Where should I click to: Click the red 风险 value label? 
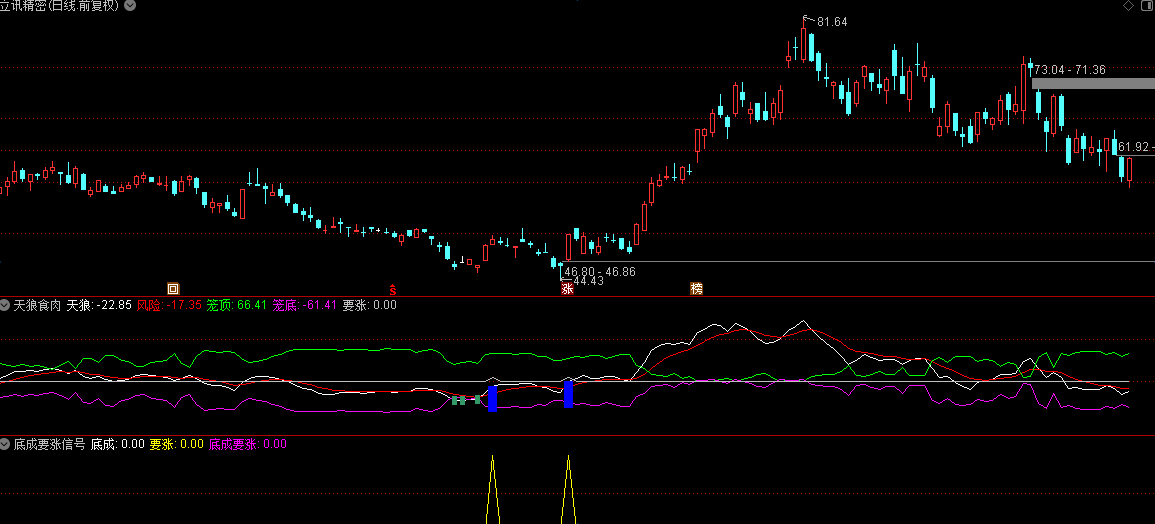pos(169,304)
